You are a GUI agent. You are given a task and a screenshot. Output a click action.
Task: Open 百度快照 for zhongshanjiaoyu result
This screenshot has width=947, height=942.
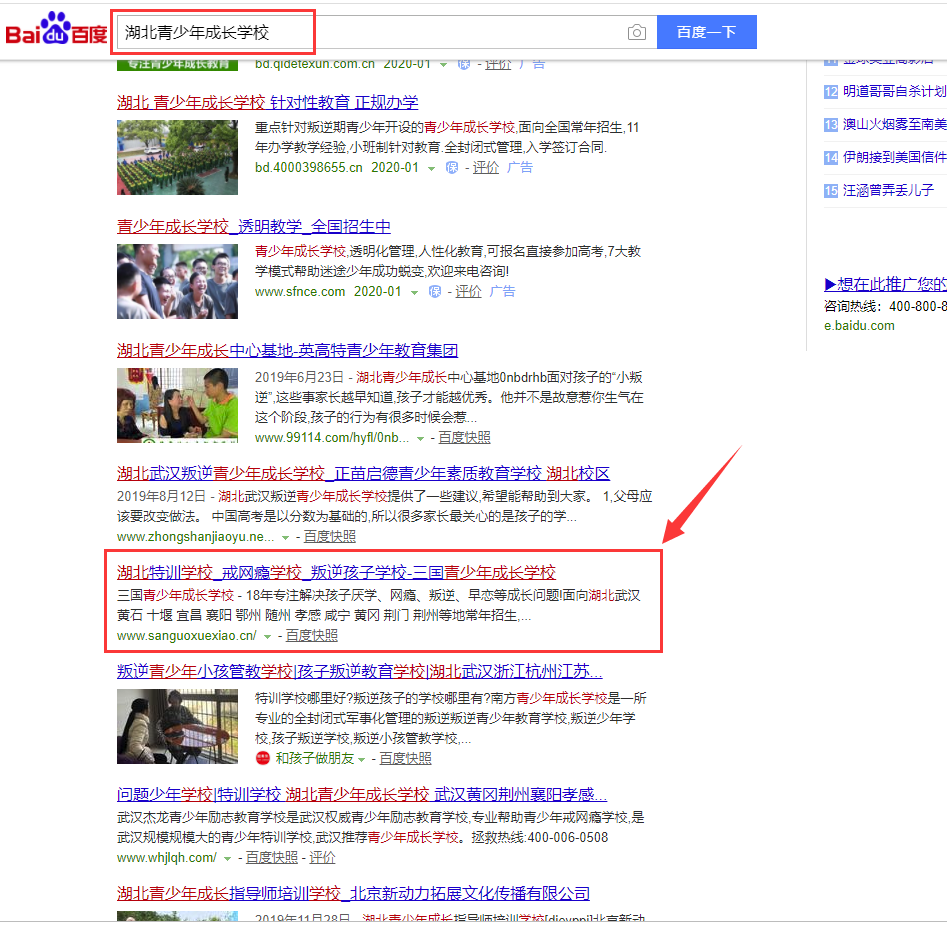click(330, 536)
